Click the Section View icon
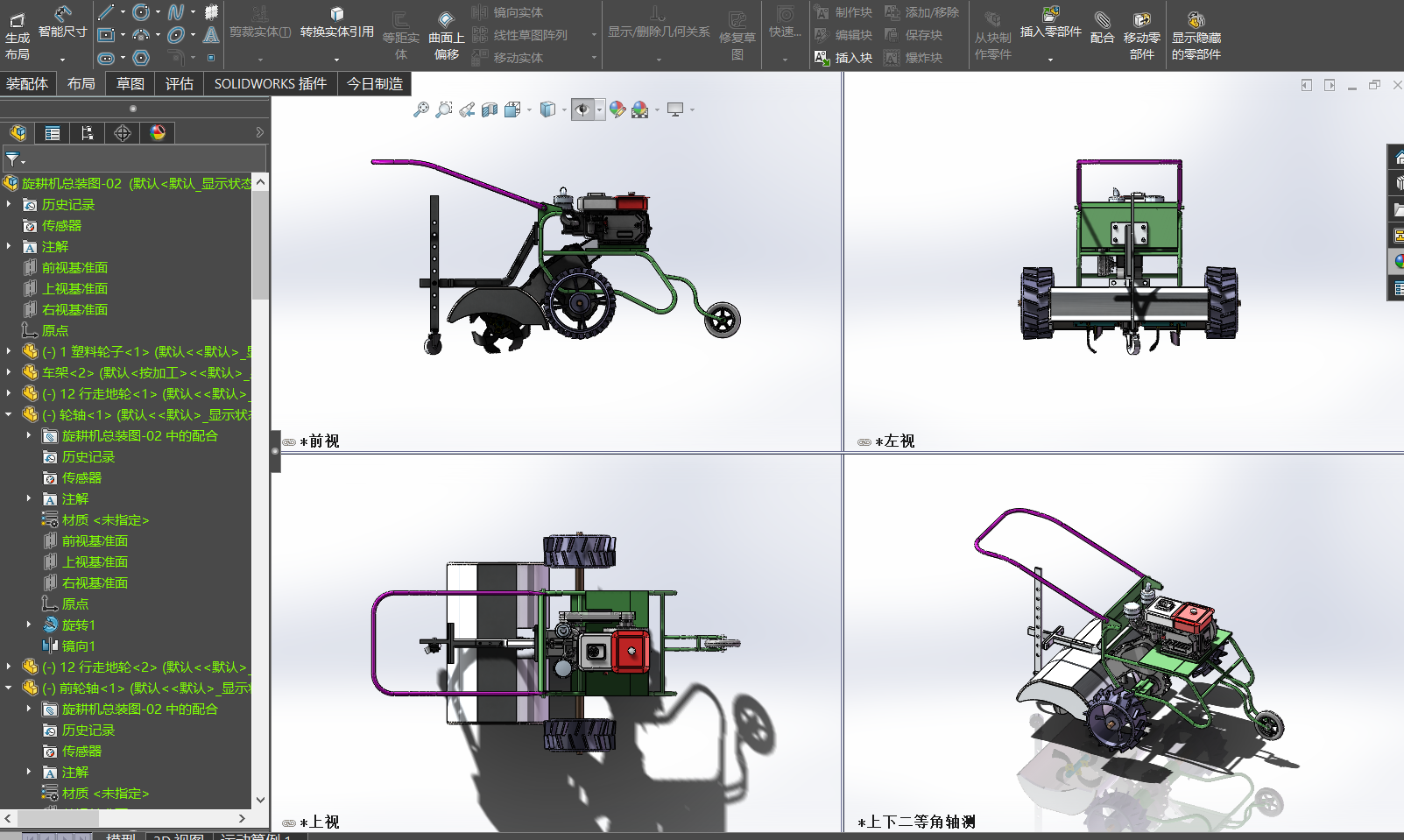 pos(490,109)
